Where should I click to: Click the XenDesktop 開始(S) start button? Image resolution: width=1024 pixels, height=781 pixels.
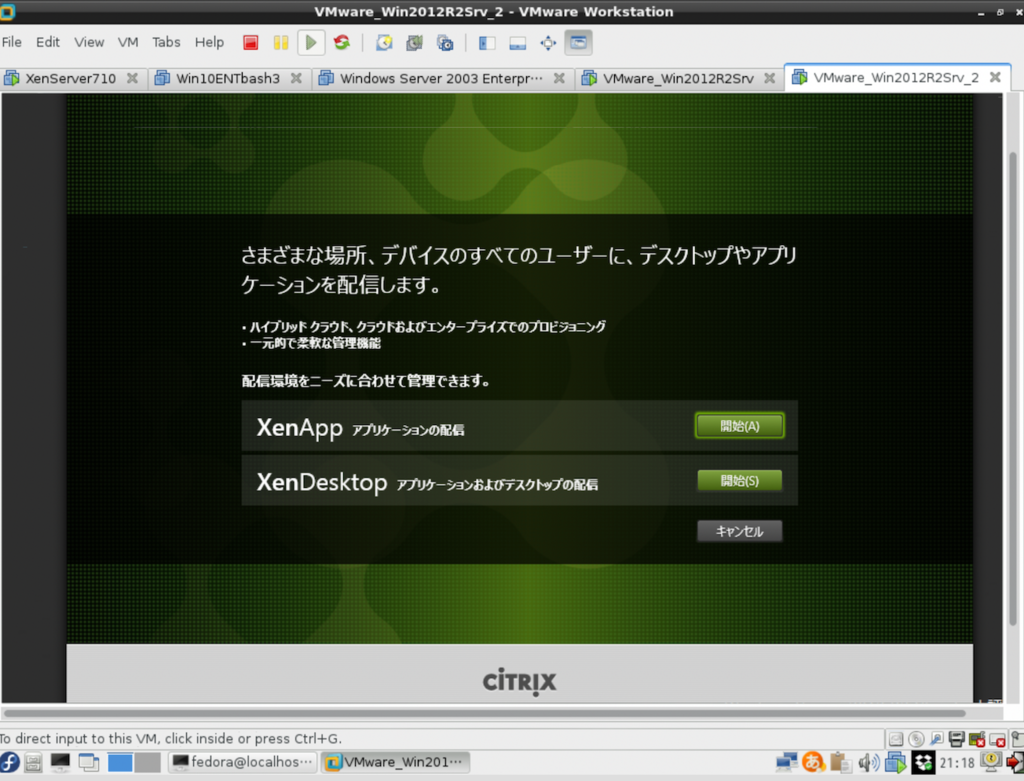[740, 481]
